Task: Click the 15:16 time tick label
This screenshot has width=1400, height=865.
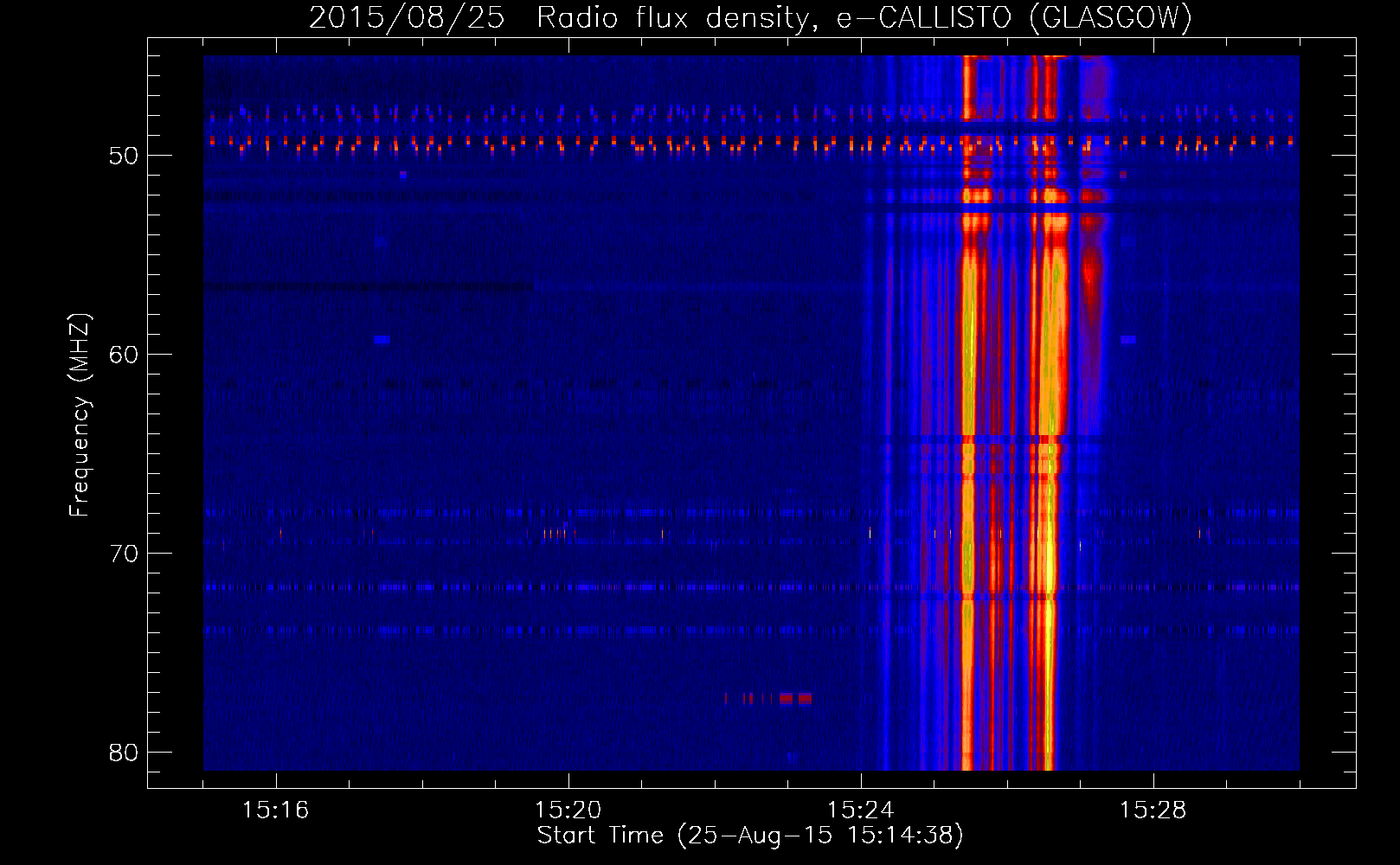Action: click(x=275, y=811)
